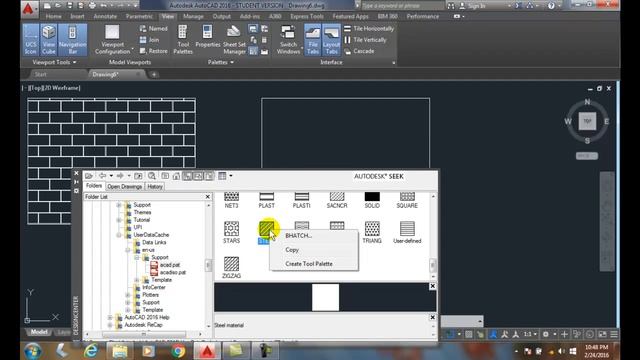Image resolution: width=640 pixels, height=360 pixels.
Task: Select the NET3 hatch pattern
Action: pos(231,200)
